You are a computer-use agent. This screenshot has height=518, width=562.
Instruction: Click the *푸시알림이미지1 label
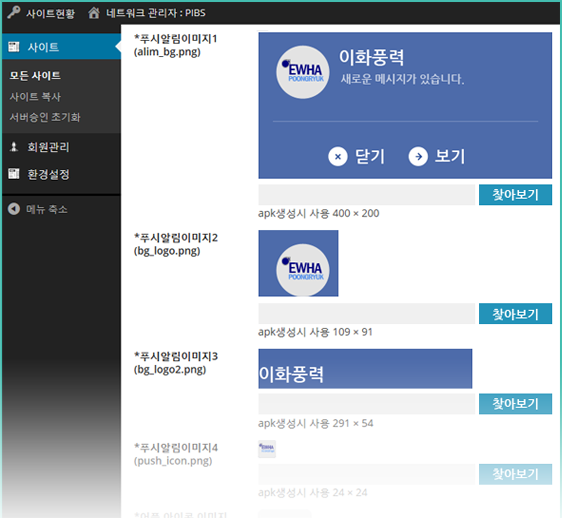(176, 38)
